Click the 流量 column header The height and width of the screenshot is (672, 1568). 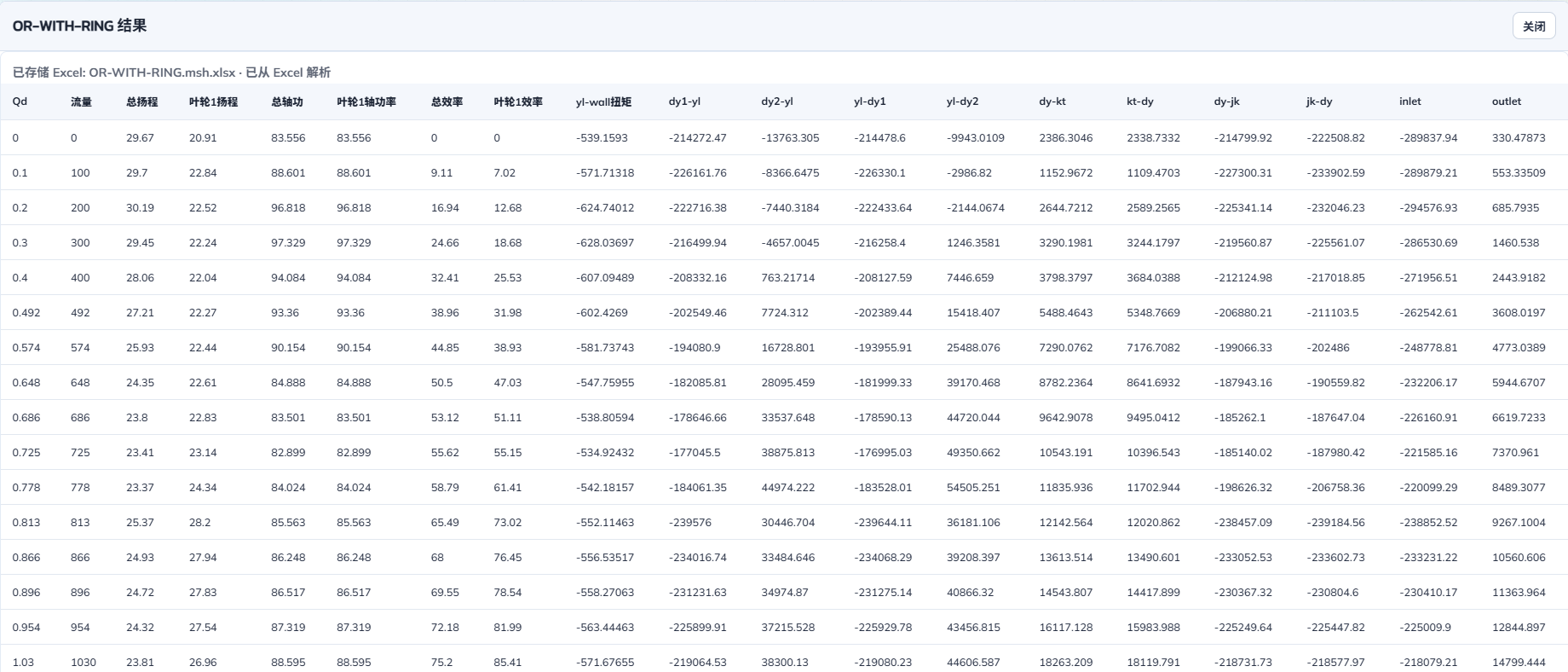point(81,101)
